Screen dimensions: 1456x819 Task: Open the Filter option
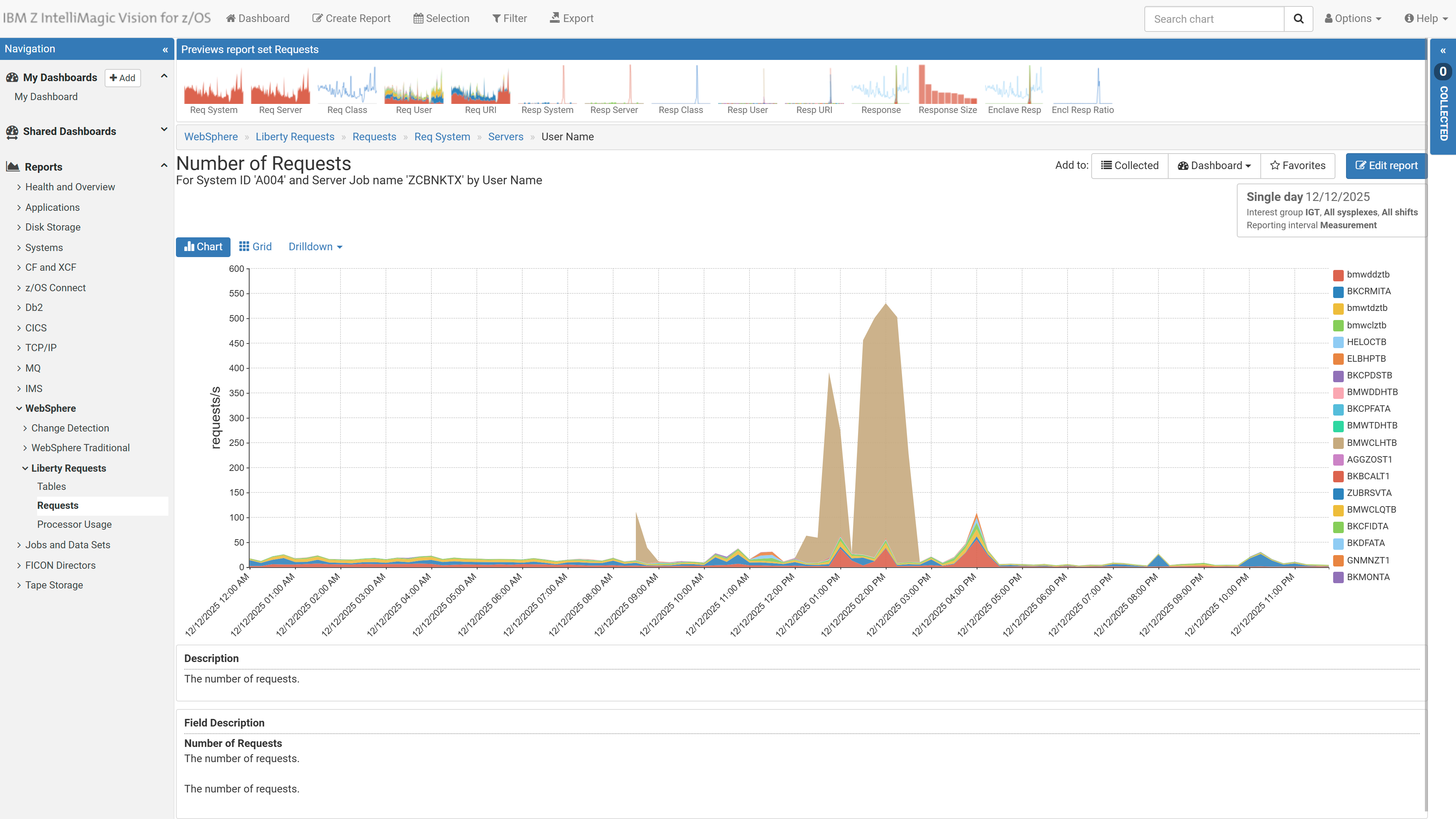tap(509, 18)
